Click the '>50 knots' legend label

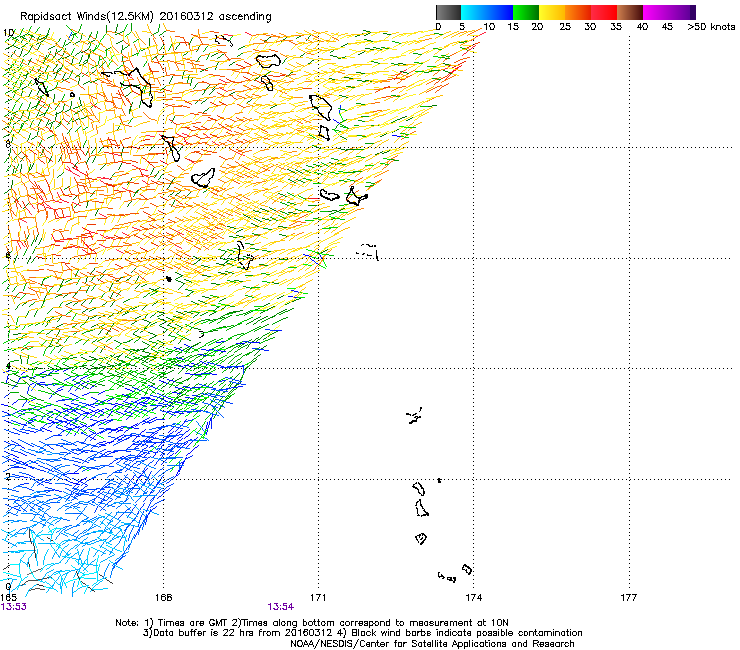click(x=711, y=26)
